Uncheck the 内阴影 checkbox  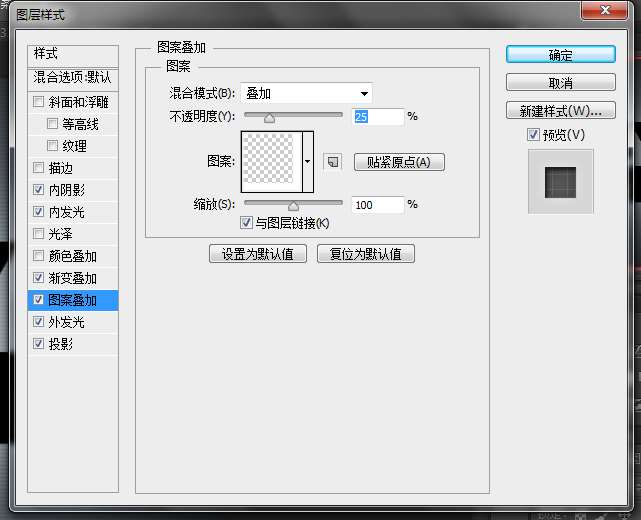click(x=38, y=190)
